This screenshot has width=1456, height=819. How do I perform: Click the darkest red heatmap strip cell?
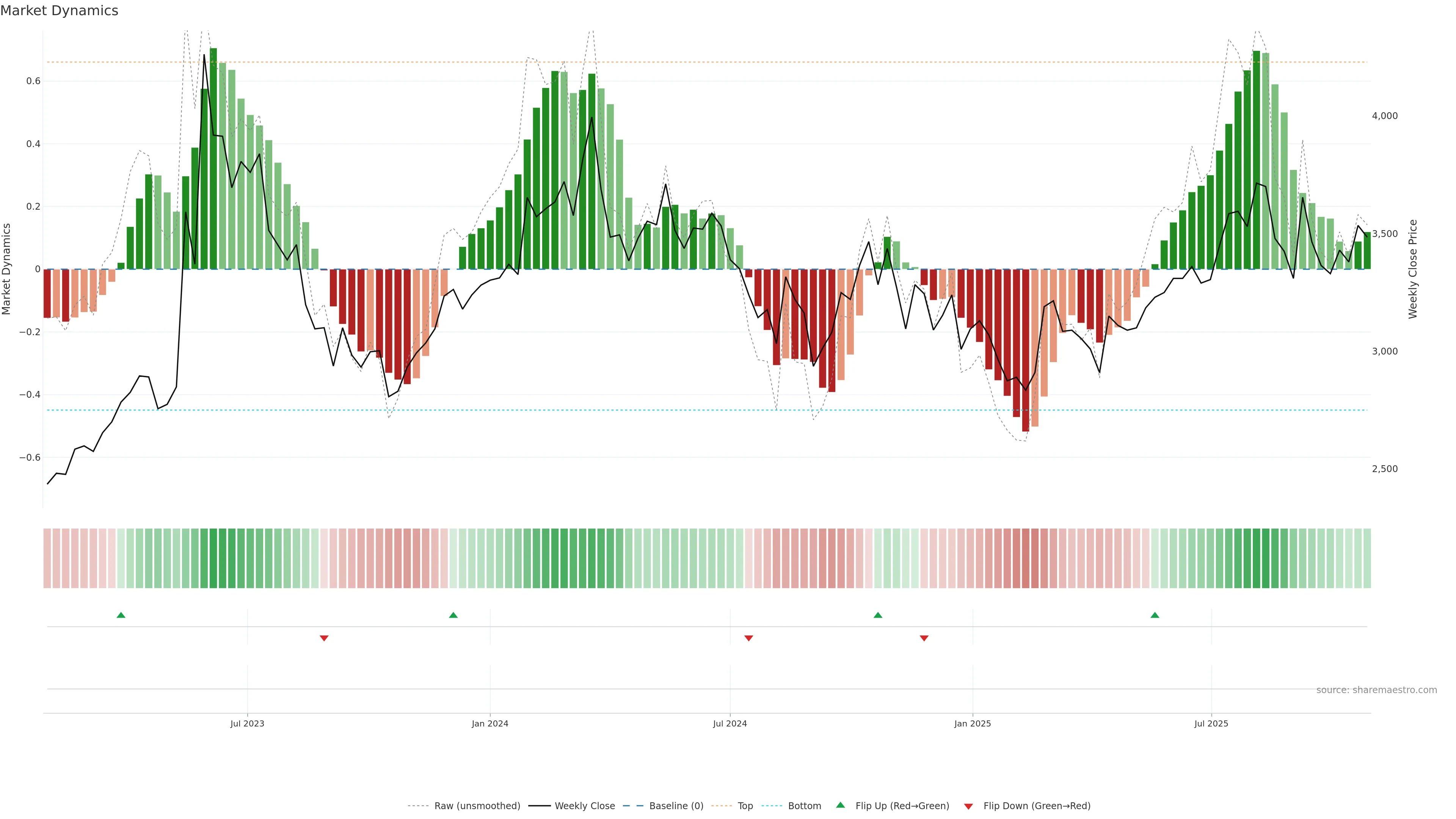(x=1026, y=559)
